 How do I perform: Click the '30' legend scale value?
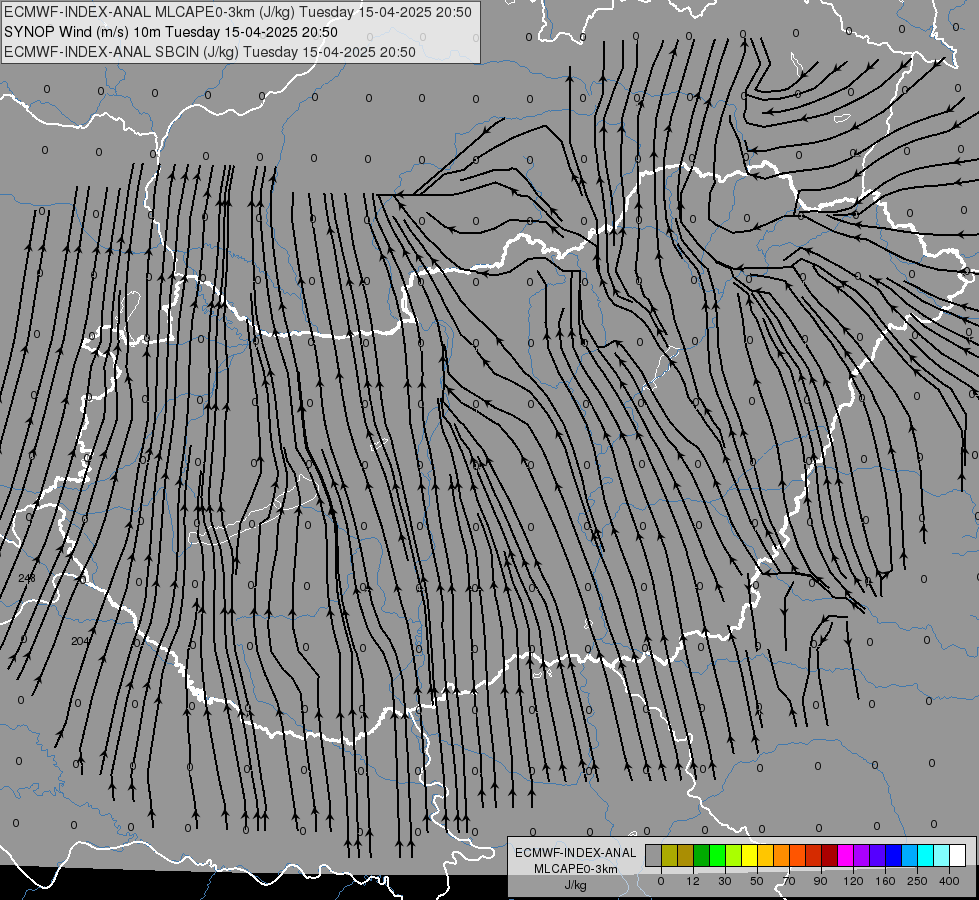tap(725, 881)
